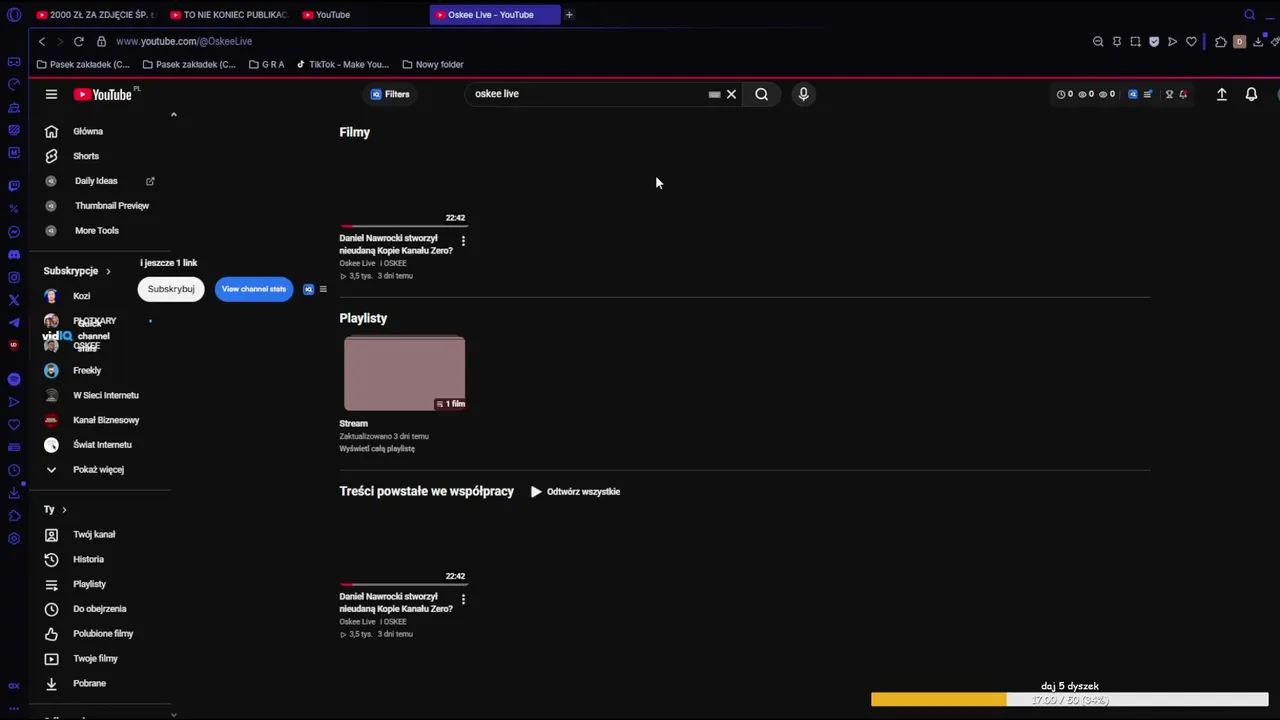
Task: Open the 'G R A' bookmark folder
Action: [265, 64]
